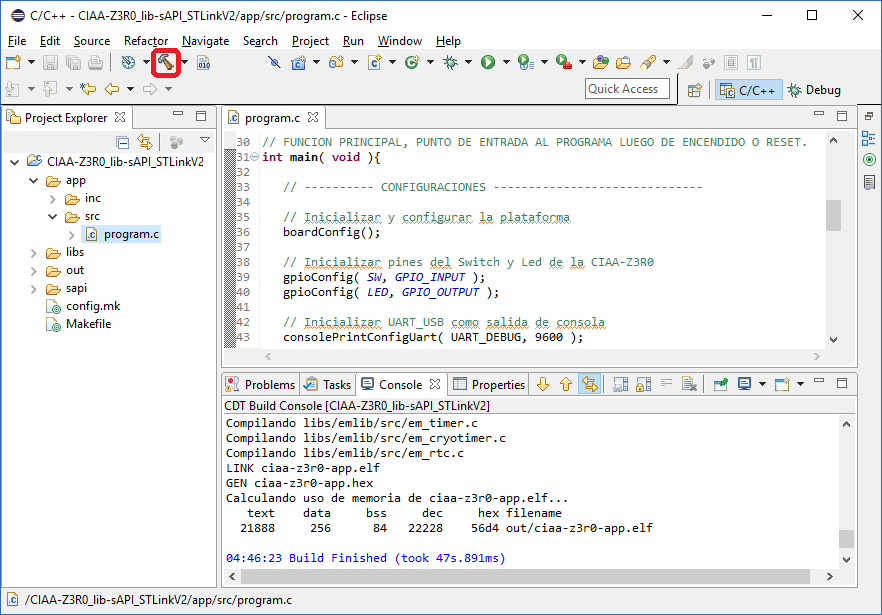The width and height of the screenshot is (882, 615).
Task: Expand the out folder
Action: [x=34, y=271]
